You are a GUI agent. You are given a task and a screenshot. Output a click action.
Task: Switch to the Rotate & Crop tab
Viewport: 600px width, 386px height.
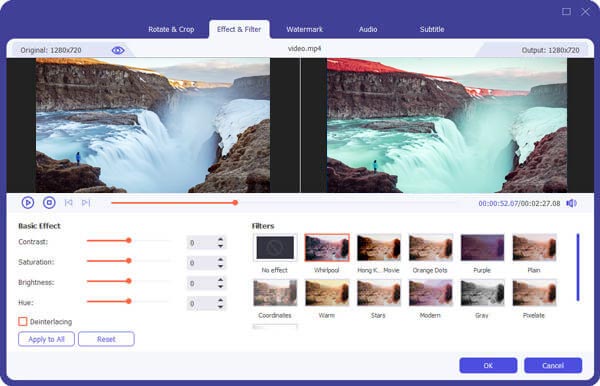click(x=171, y=29)
